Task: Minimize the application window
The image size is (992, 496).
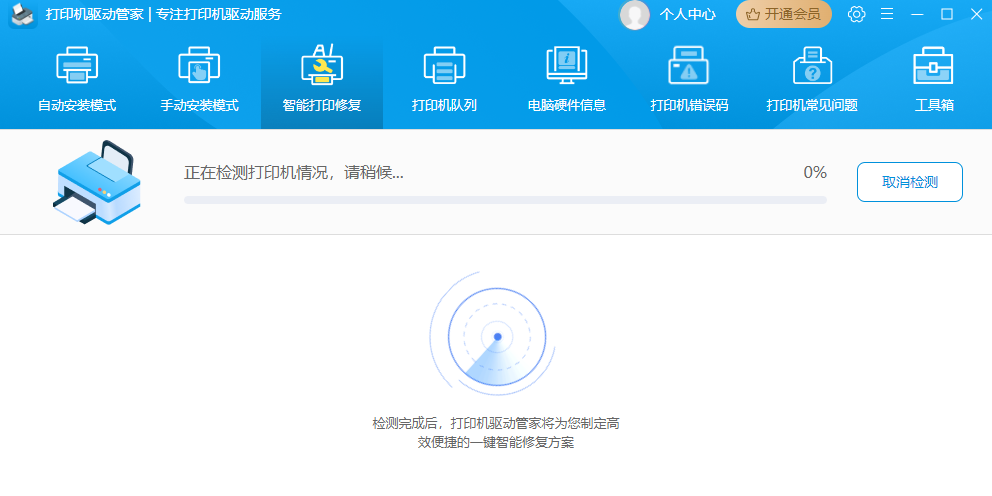Action: pyautogui.click(x=917, y=14)
